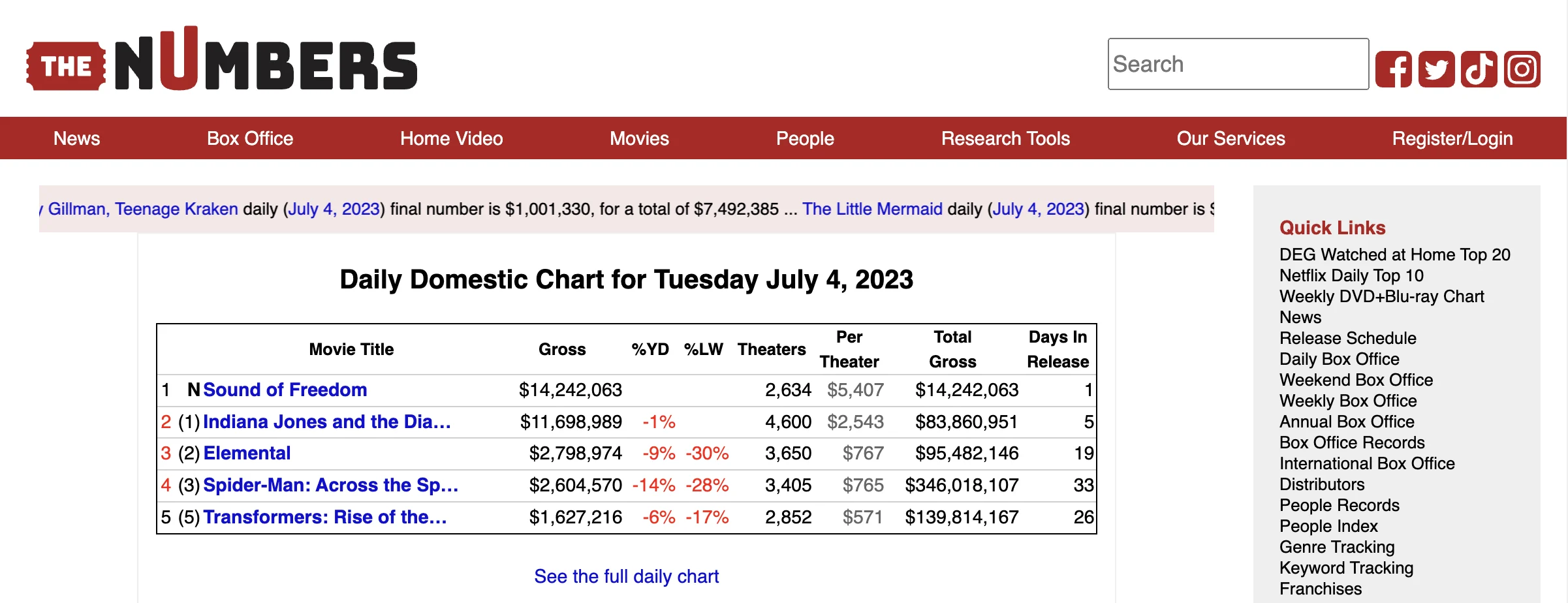Image resolution: width=1568 pixels, height=603 pixels.
Task: Open Daily Box Office quick link
Action: tap(1340, 359)
